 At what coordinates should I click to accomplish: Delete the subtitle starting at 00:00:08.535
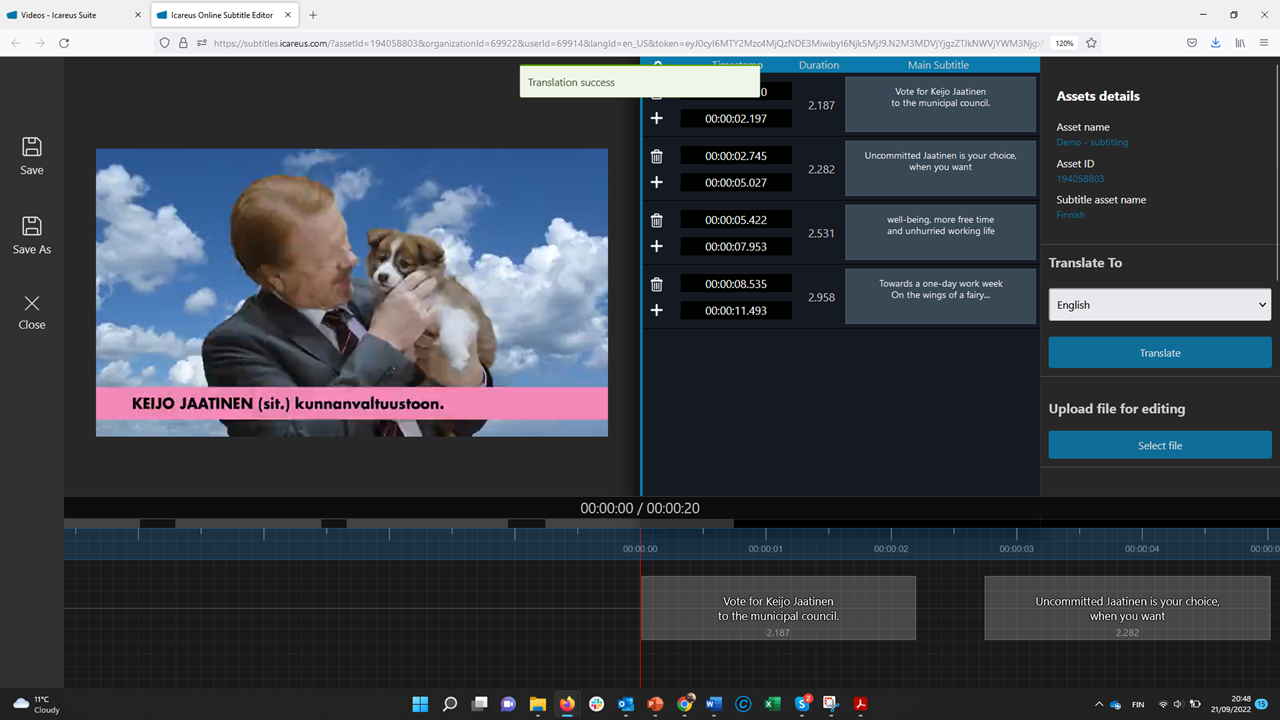(657, 284)
